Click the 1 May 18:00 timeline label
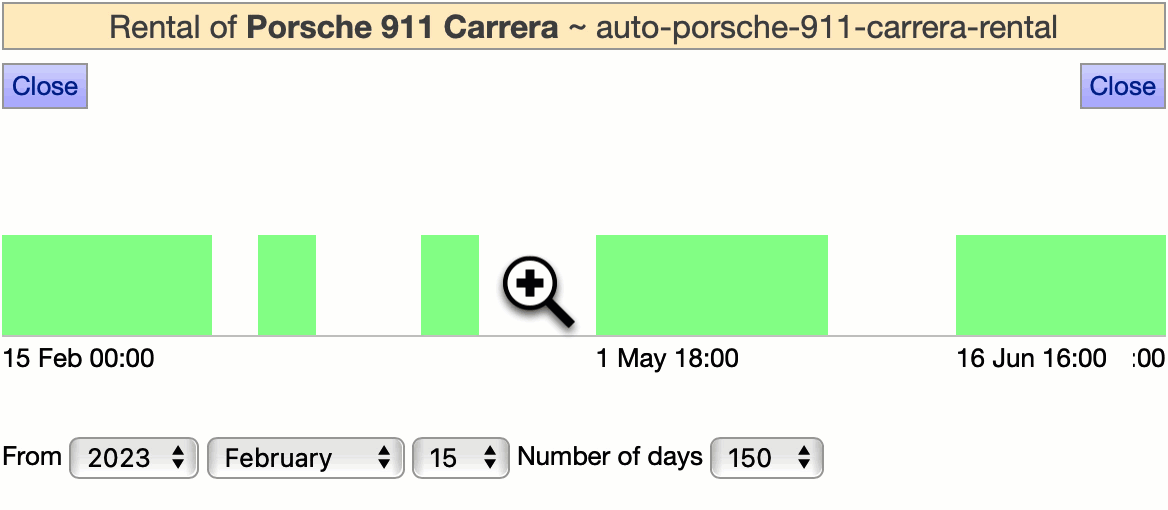The image size is (1168, 510). pos(668,358)
